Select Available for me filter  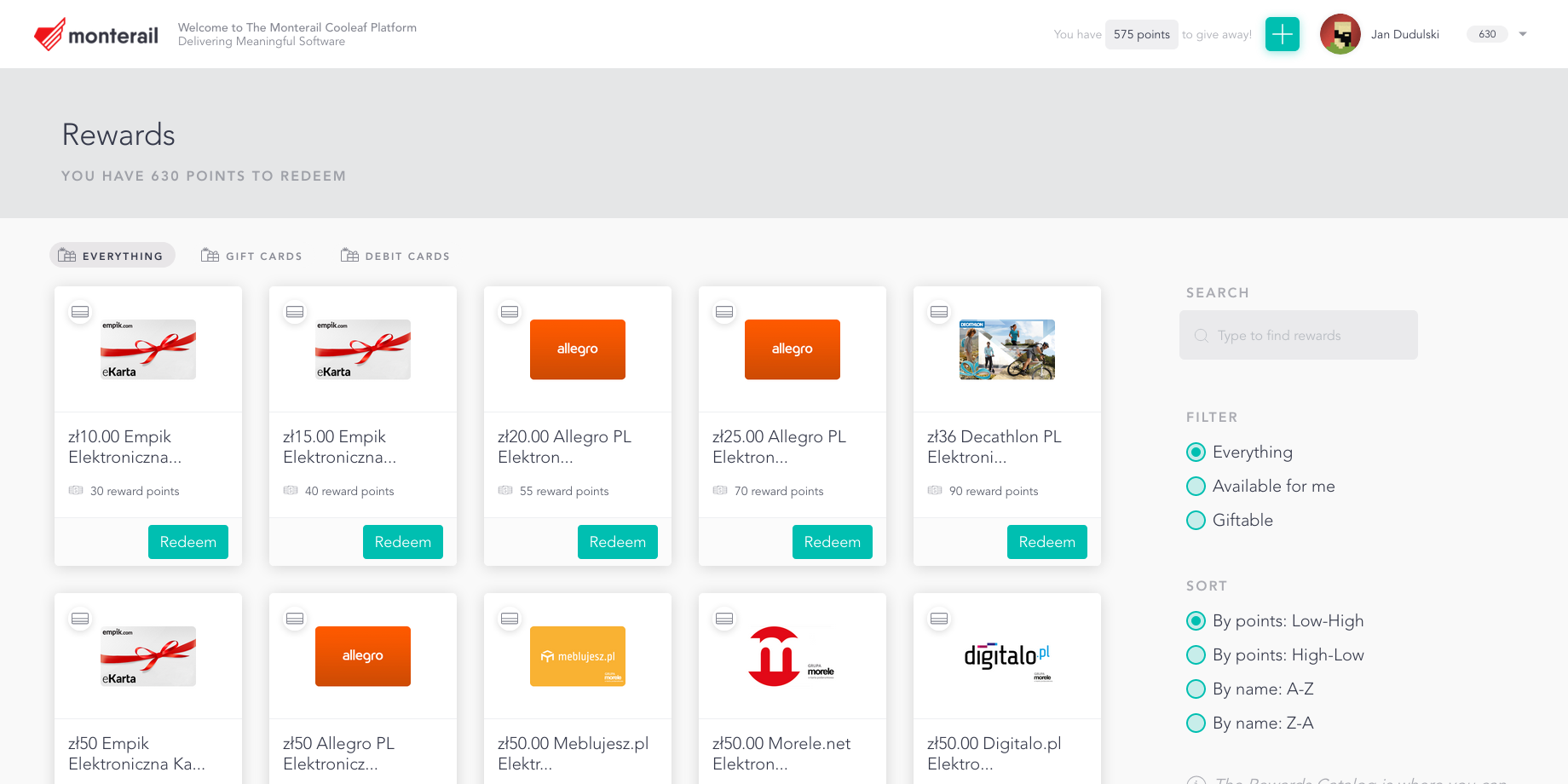(1196, 486)
